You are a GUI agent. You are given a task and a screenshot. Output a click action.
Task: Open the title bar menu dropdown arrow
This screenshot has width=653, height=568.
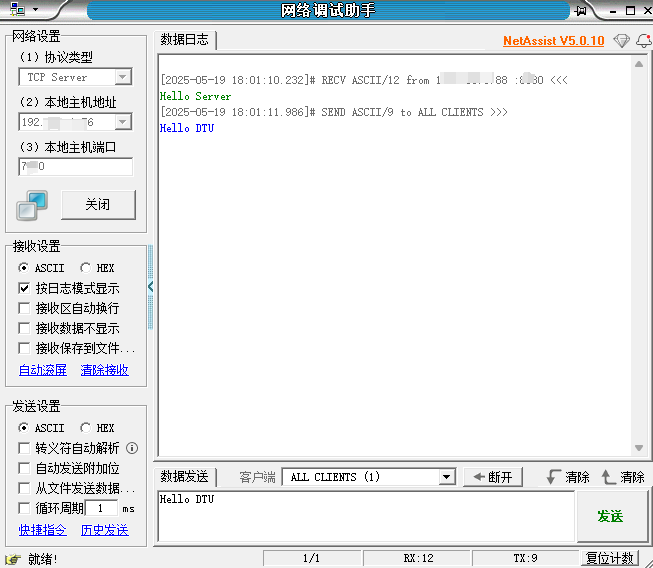click(35, 9)
